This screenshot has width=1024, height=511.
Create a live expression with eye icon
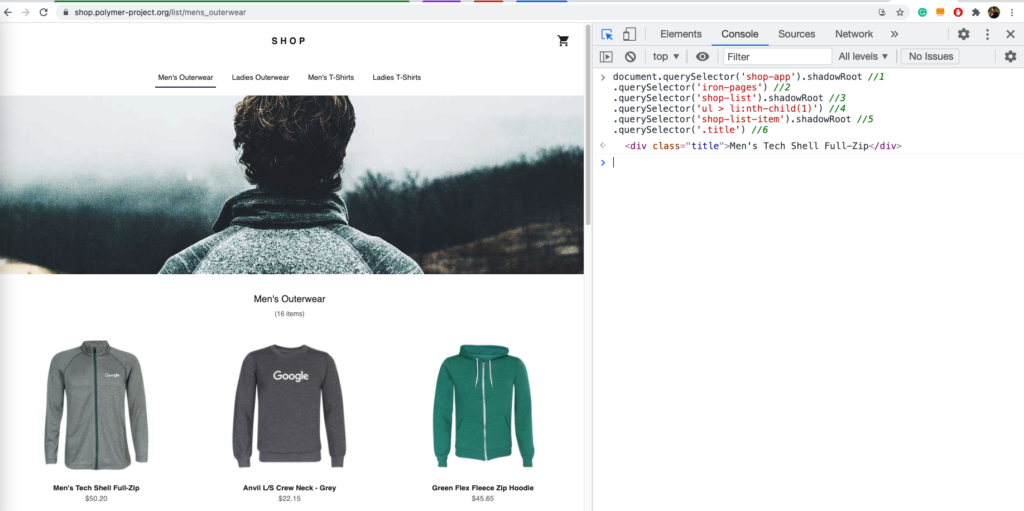click(x=702, y=57)
